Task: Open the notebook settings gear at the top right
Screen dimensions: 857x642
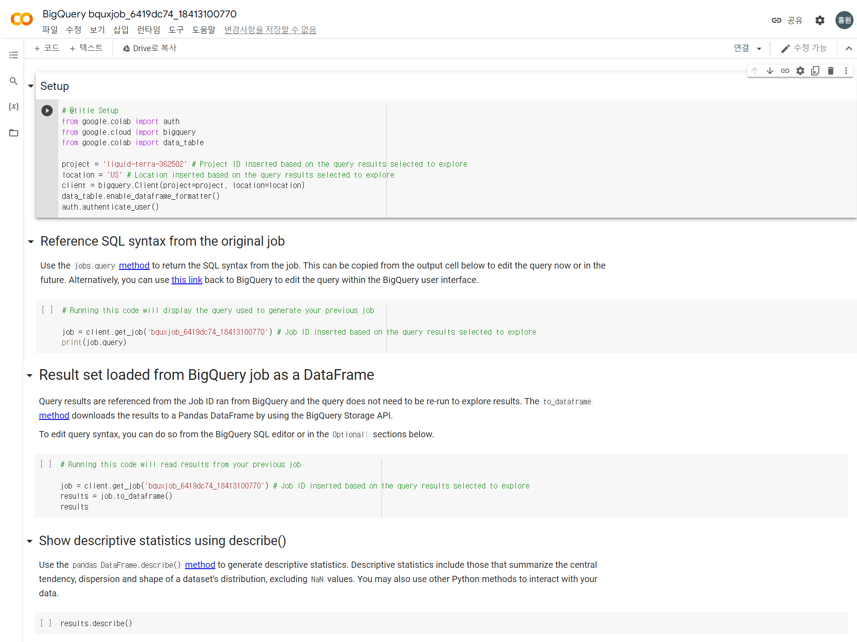Action: pyautogui.click(x=820, y=20)
